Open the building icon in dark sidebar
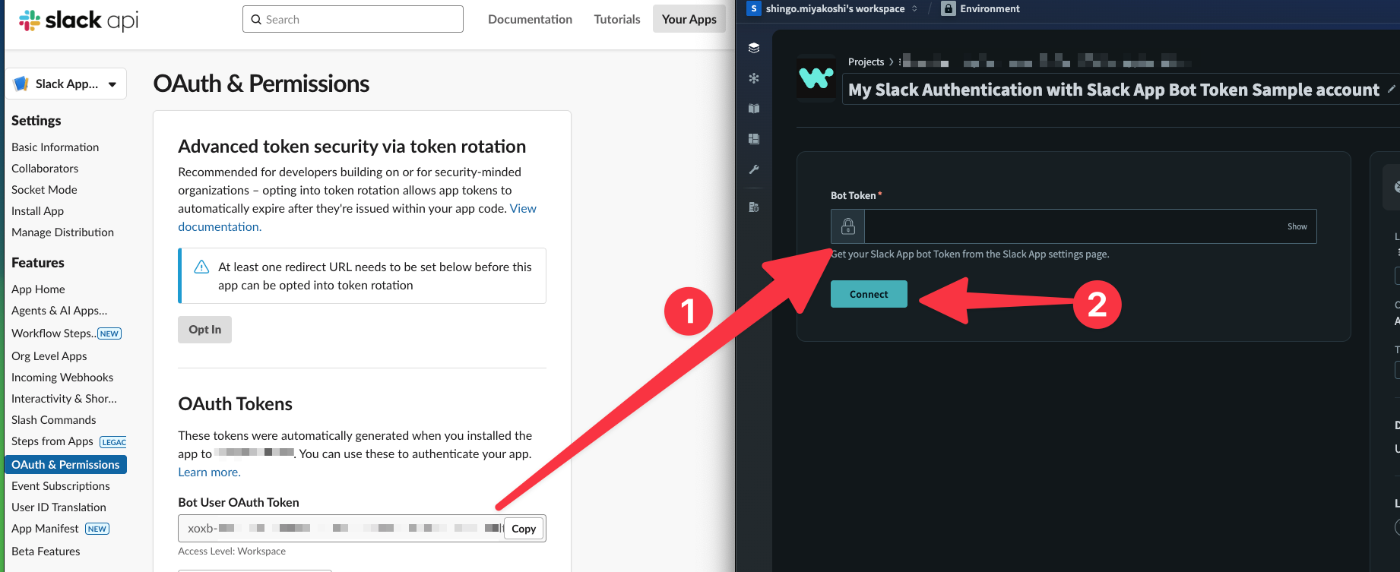Image resolution: width=1400 pixels, height=572 pixels. [754, 206]
